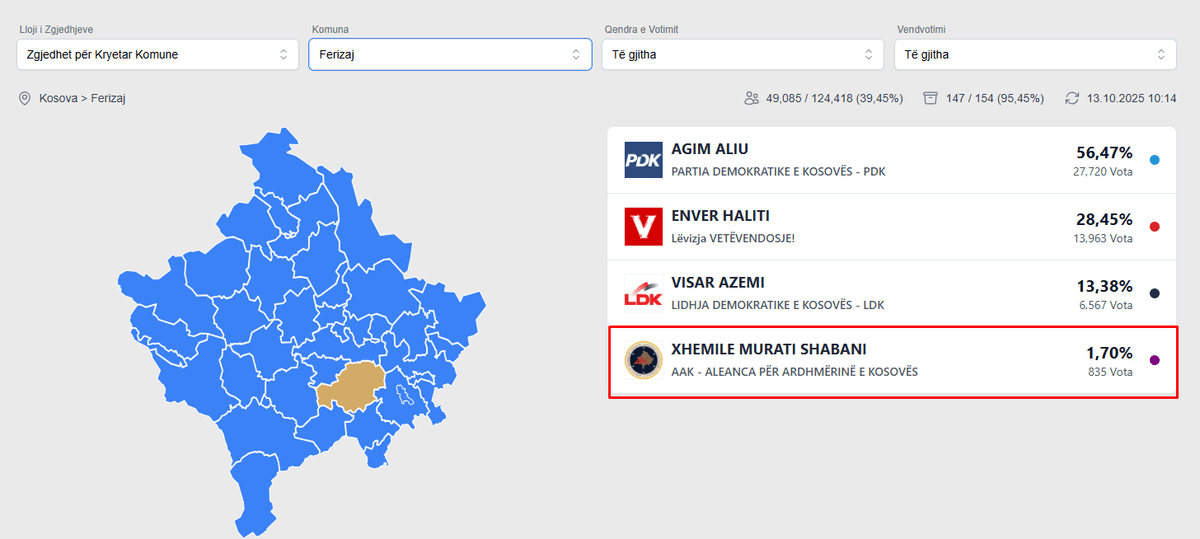Image resolution: width=1200 pixels, height=539 pixels.
Task: Open the Qendra e Votimit dropdown
Action: (x=742, y=54)
